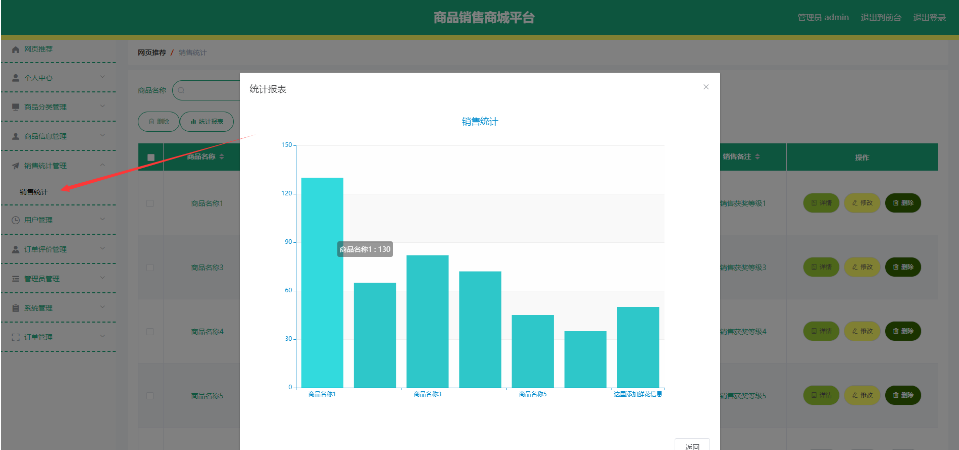Click the tallest bar, 商品名称1, in chart

click(322, 282)
